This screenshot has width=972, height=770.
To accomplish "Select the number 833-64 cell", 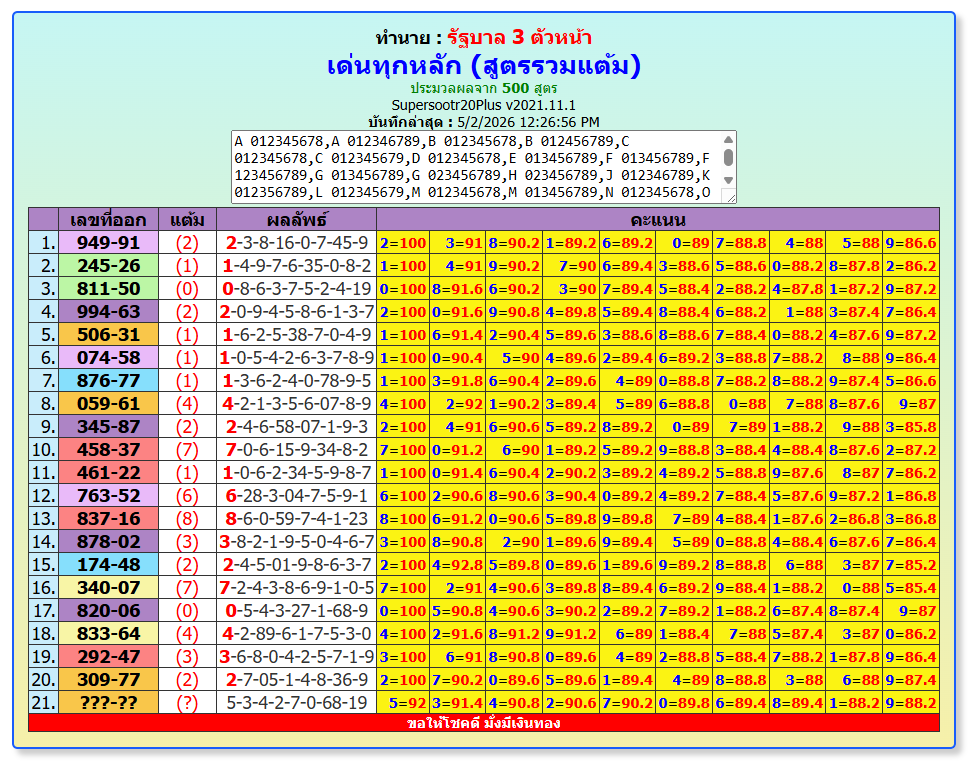I will pyautogui.click(x=108, y=634).
